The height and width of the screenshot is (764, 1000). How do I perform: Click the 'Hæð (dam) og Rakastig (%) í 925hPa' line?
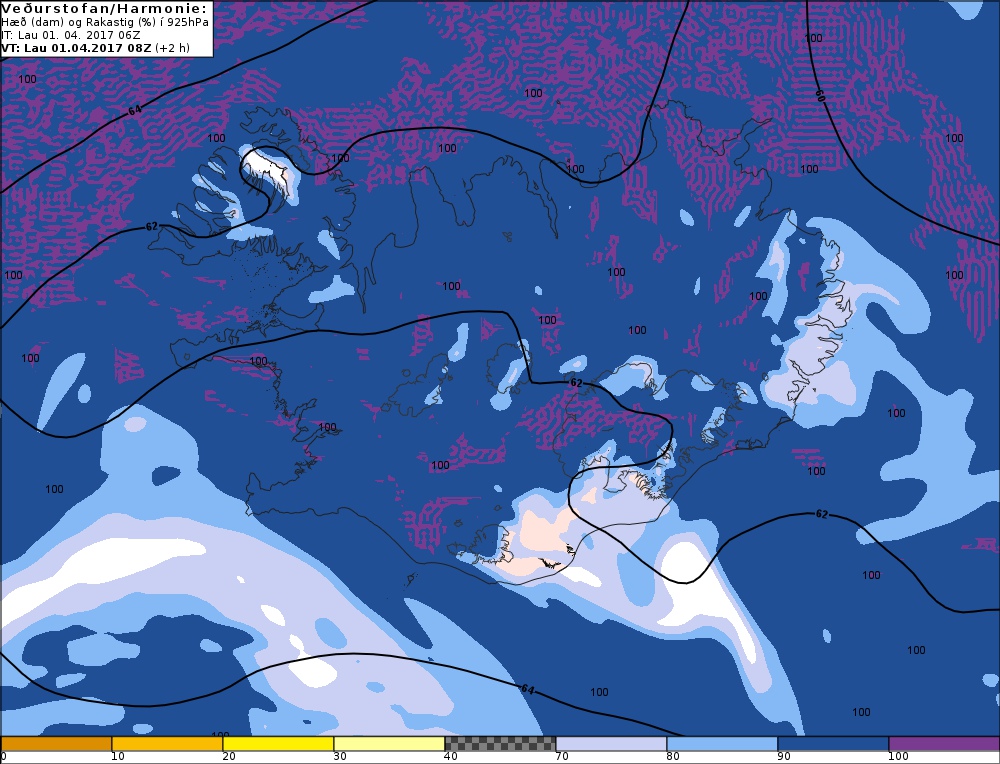click(x=105, y=22)
